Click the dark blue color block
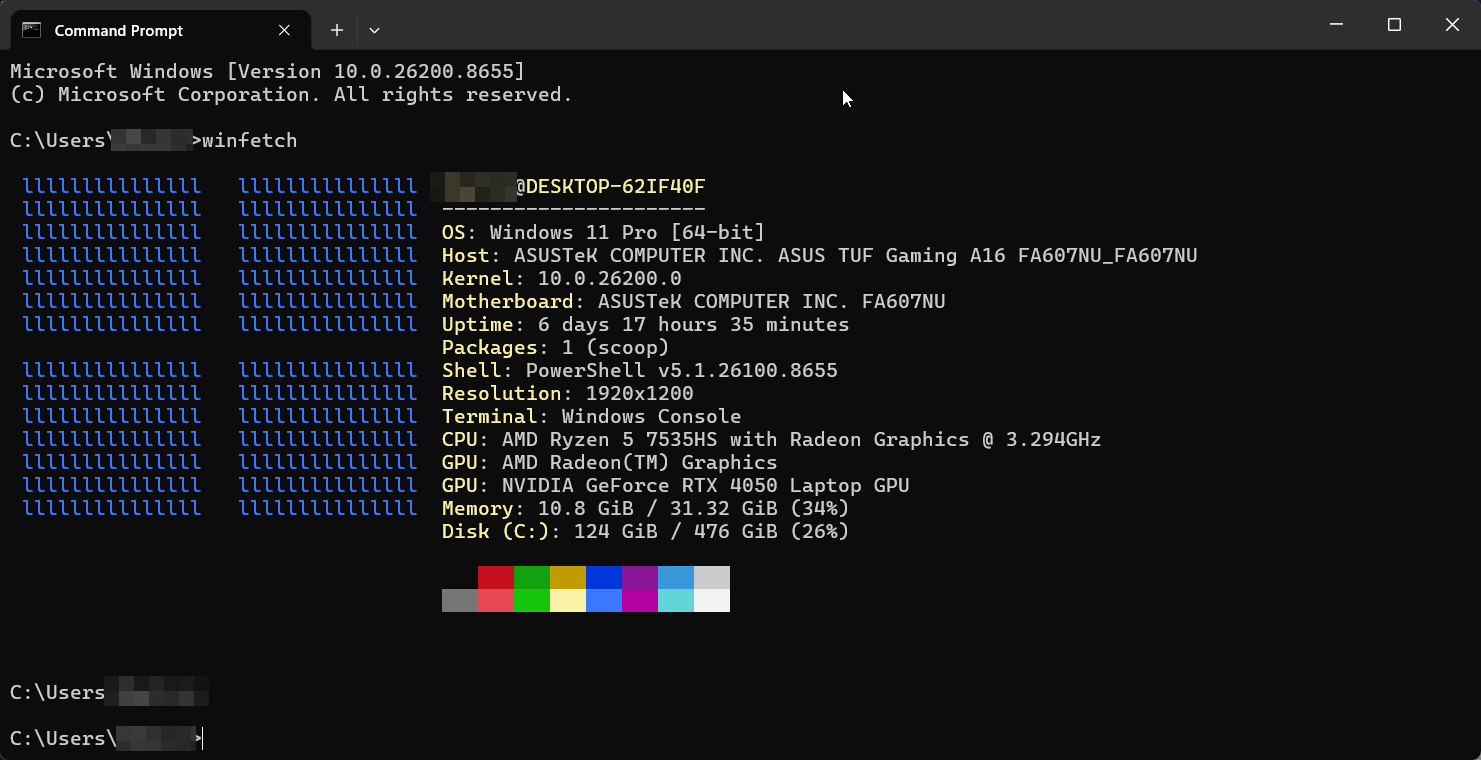1481x760 pixels. pos(604,577)
